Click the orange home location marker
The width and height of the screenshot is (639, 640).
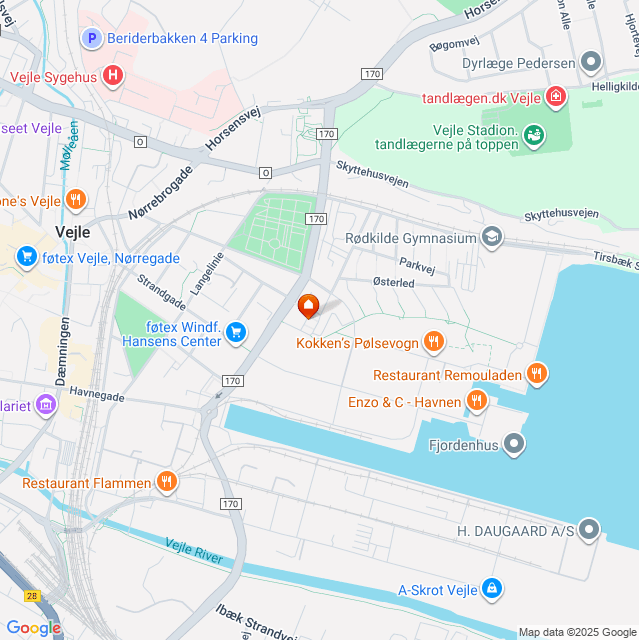click(x=308, y=306)
